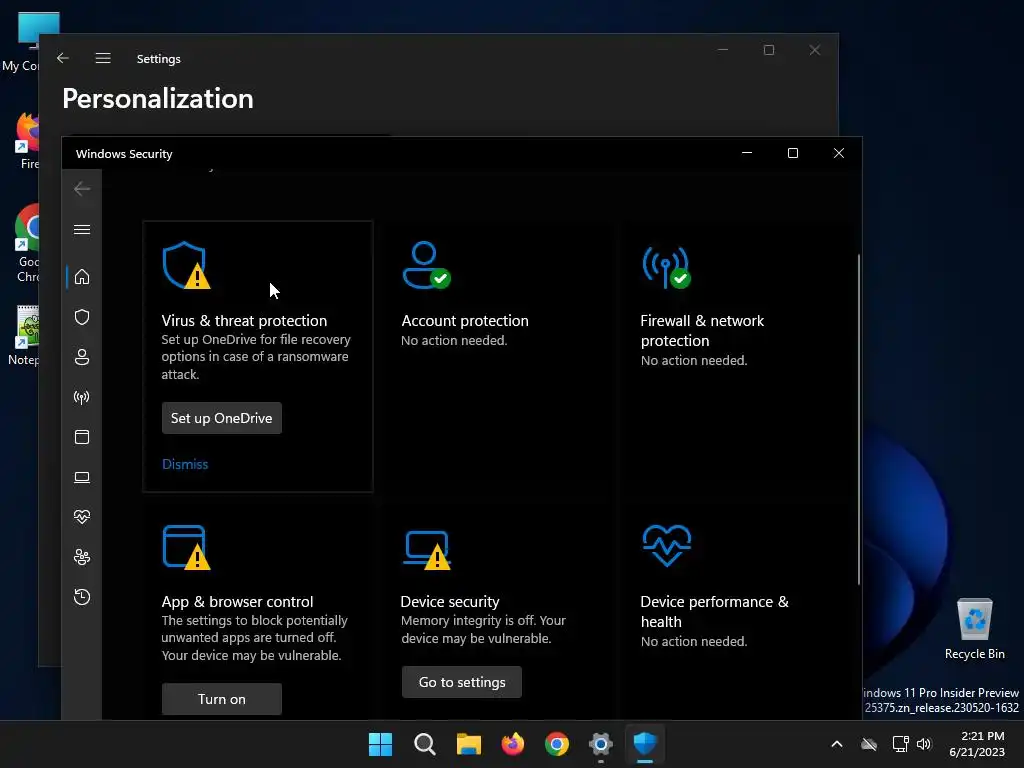Click 'No action needed.' under Account protection
This screenshot has width=1024, height=768.
click(454, 340)
